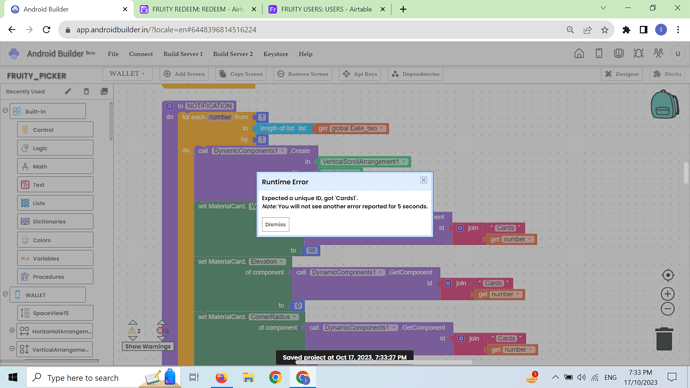Select the Dictionaries blocks category

pyautogui.click(x=55, y=221)
